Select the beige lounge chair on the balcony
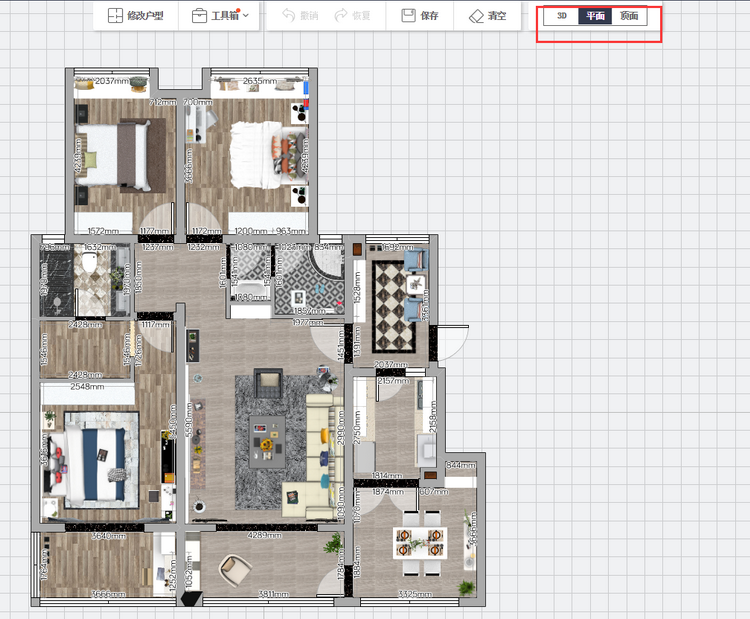Image resolution: width=750 pixels, height=619 pixels. (235, 570)
